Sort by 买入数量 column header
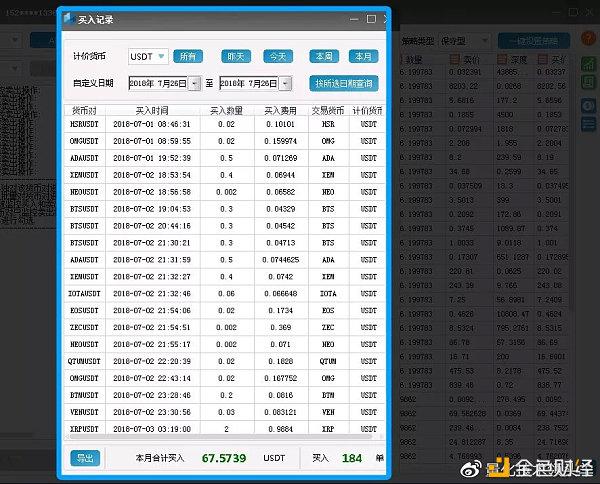The width and height of the screenshot is (600, 484). [227, 111]
